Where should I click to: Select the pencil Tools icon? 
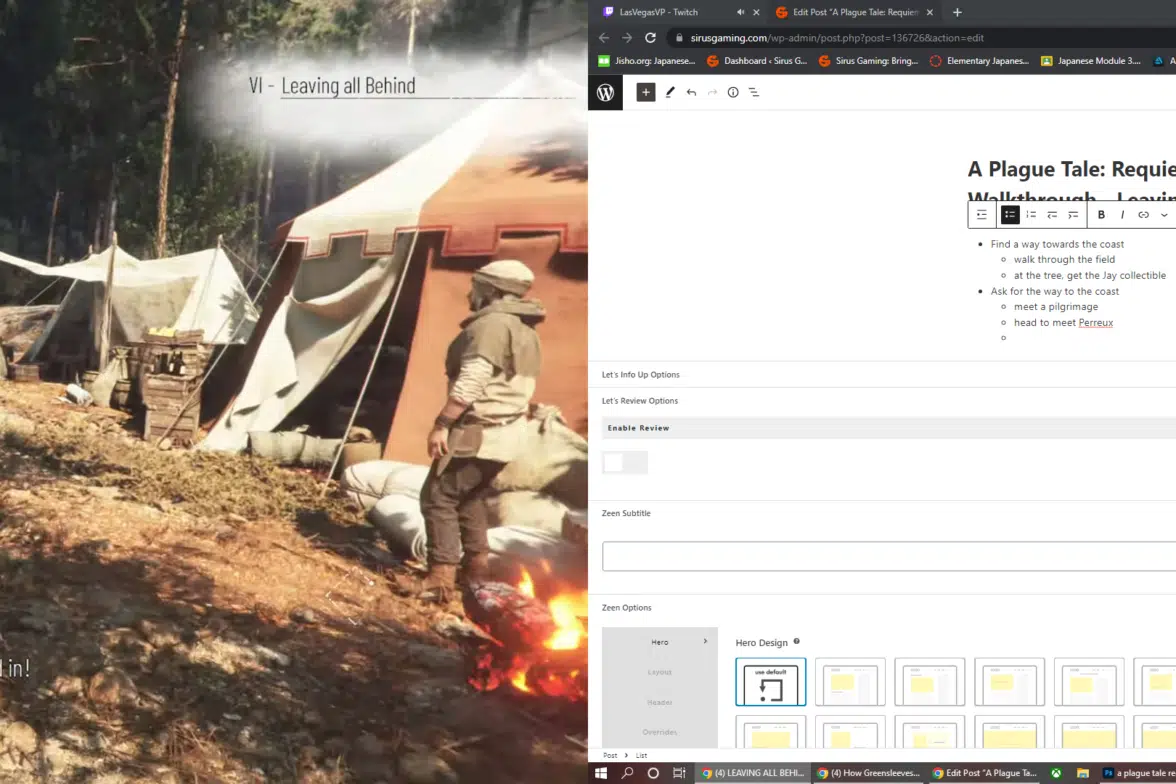coord(670,92)
